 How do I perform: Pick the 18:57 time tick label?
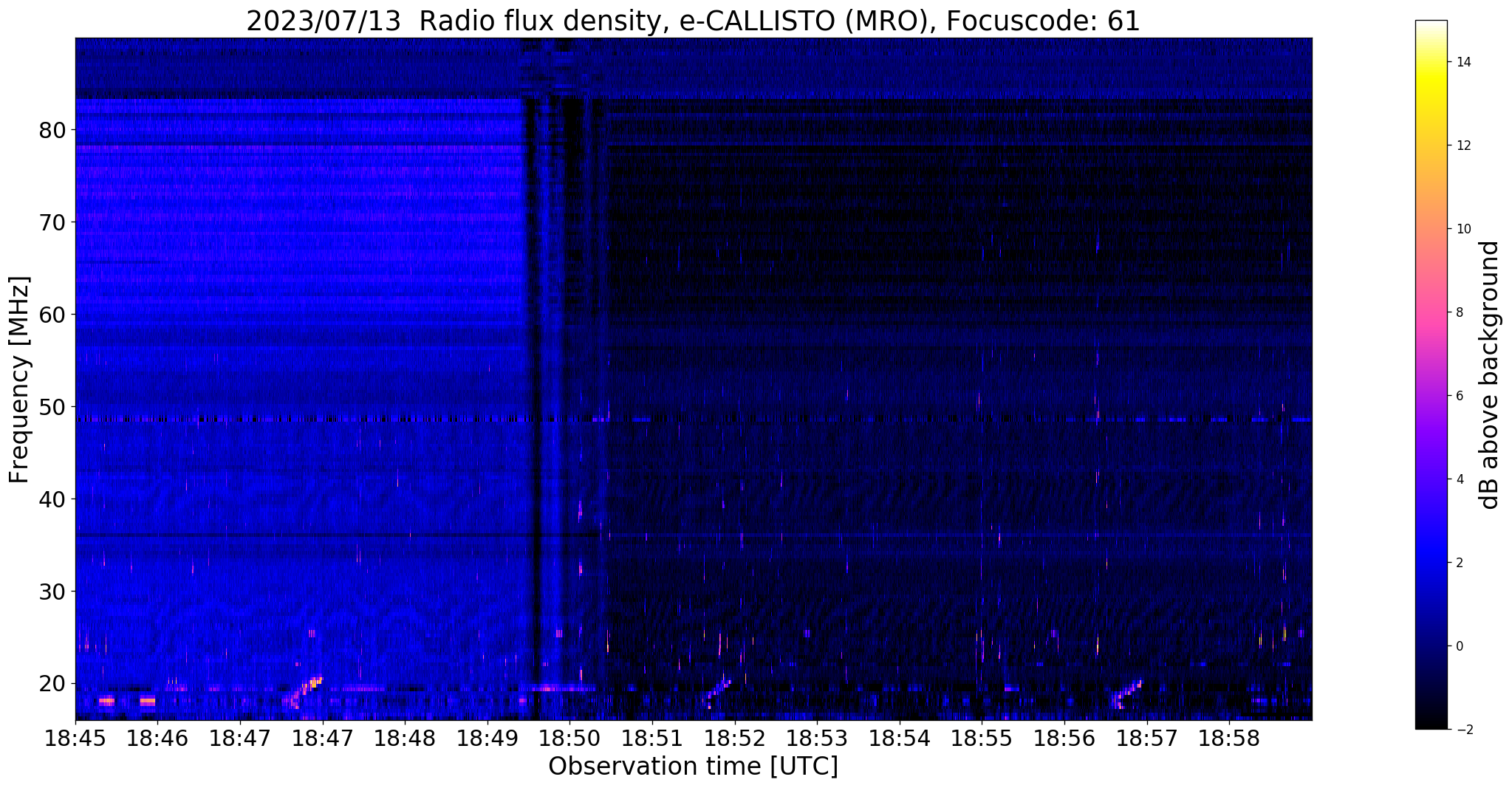point(1146,738)
